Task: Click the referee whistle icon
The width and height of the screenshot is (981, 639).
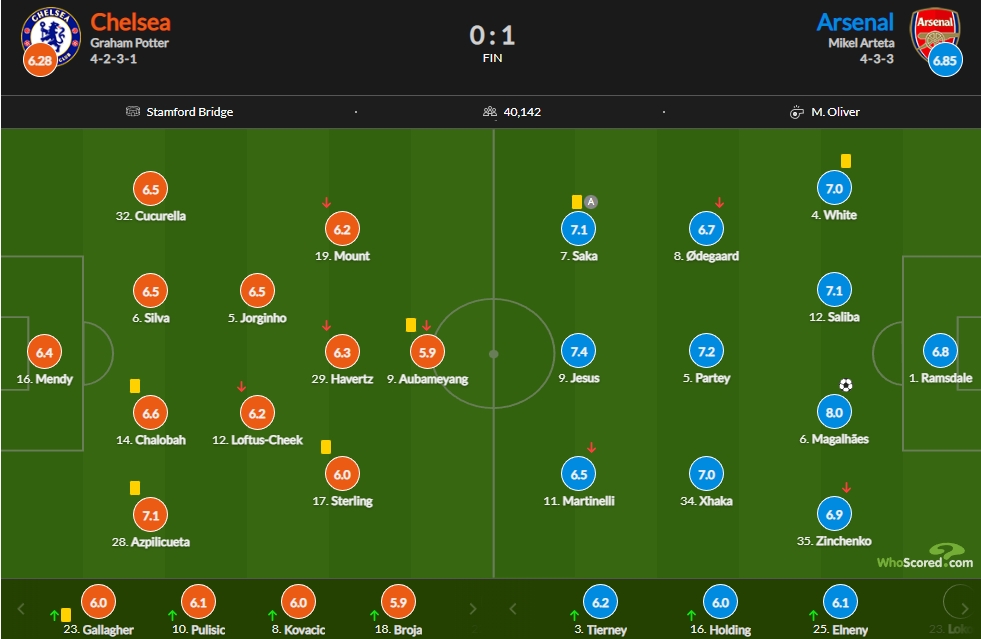Action: pos(796,112)
